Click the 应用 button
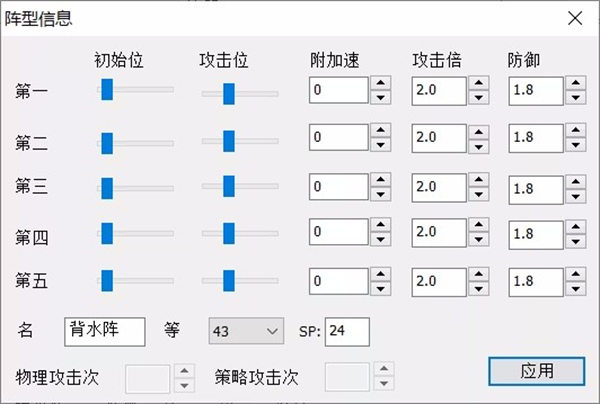 tap(536, 371)
